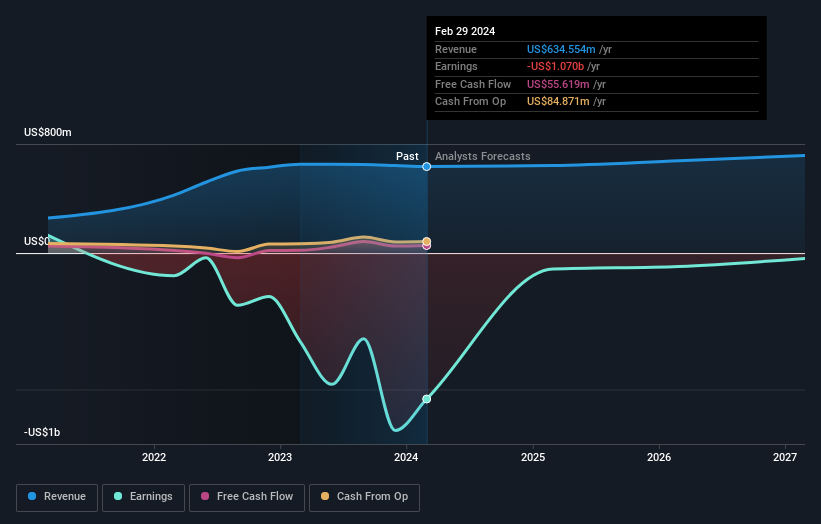Image resolution: width=821 pixels, height=524 pixels.
Task: Select the 2026 x-axis label
Action: click(659, 457)
